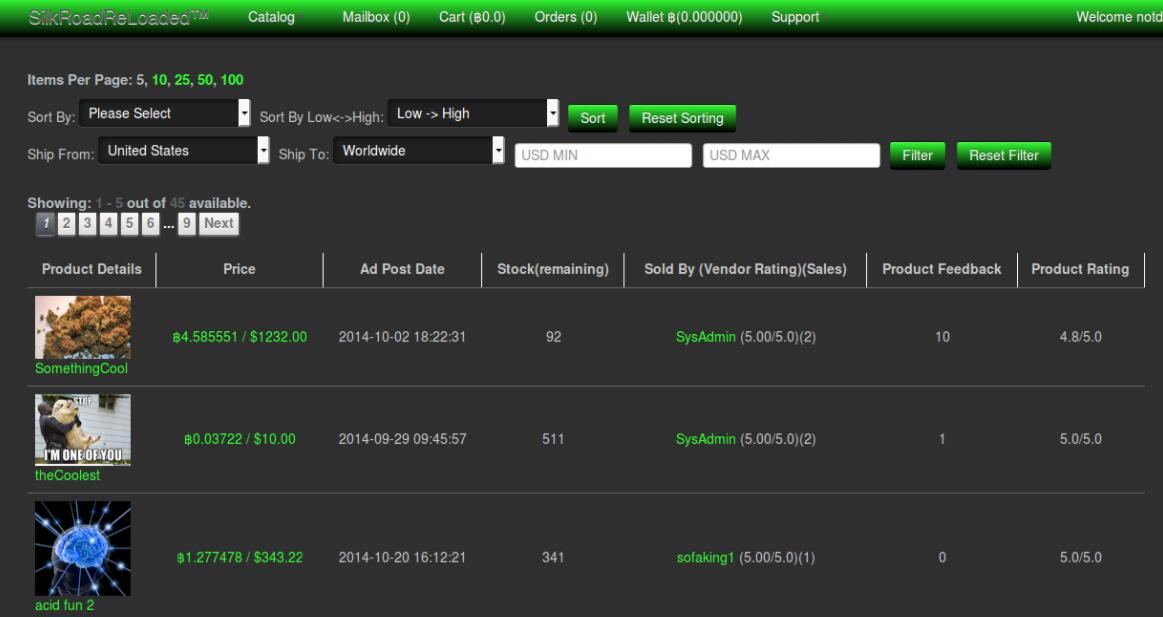Click the Price column header
This screenshot has height=617, width=1163.
point(240,269)
